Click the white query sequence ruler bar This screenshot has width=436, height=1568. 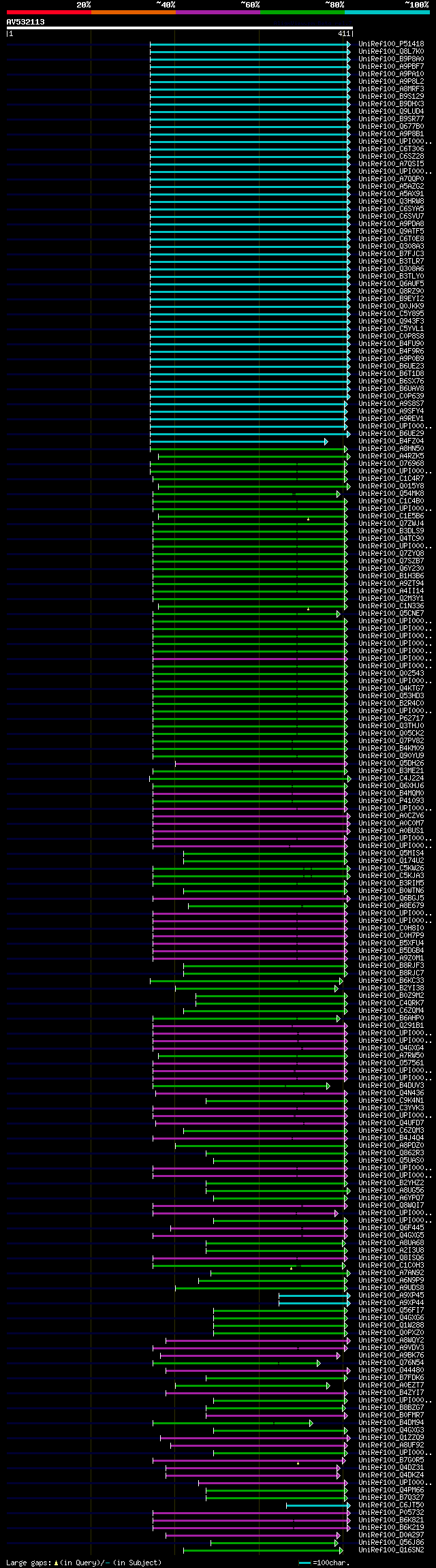point(179,28)
